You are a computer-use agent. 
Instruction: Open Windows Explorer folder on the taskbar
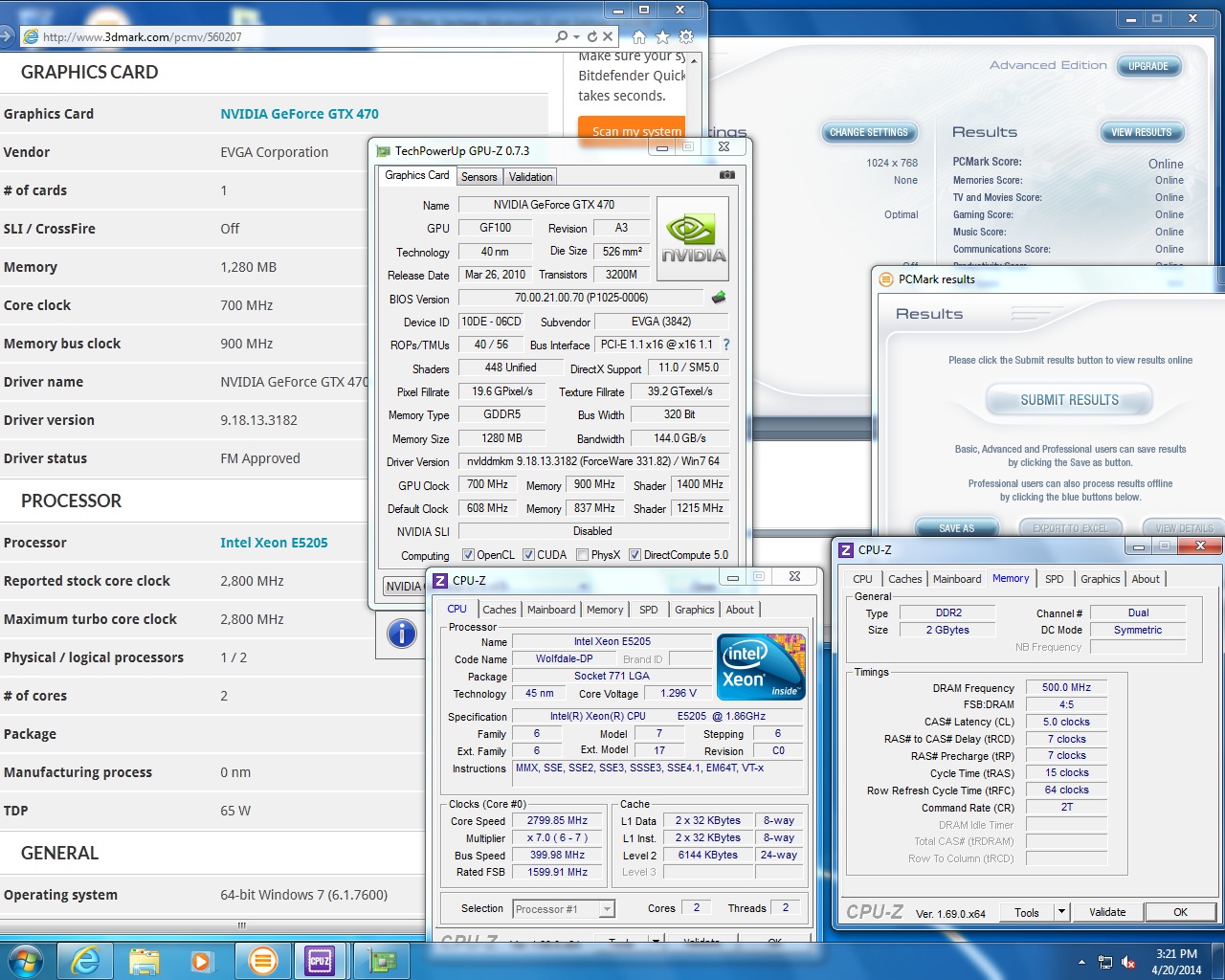pos(144,960)
